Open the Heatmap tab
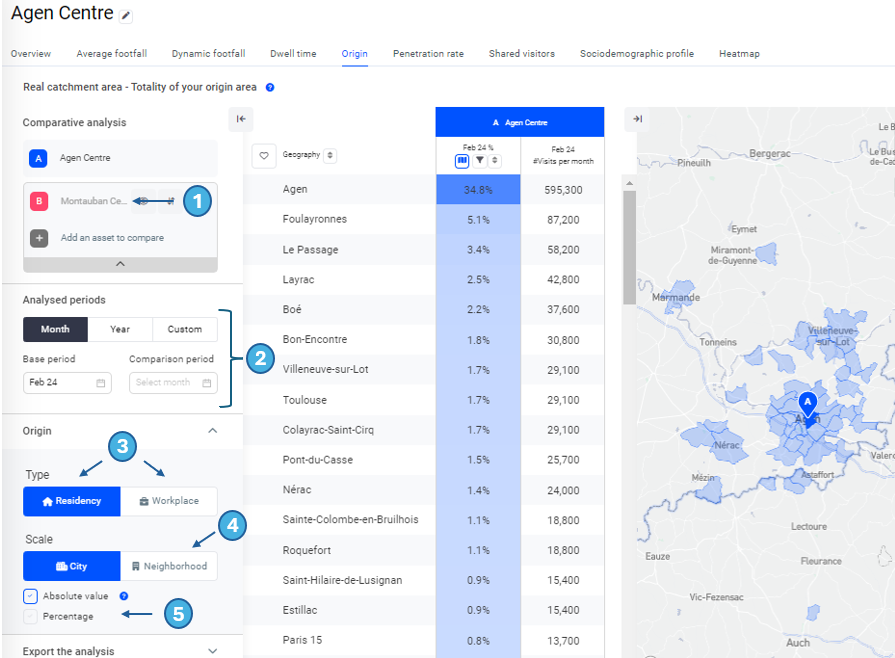 click(739, 54)
